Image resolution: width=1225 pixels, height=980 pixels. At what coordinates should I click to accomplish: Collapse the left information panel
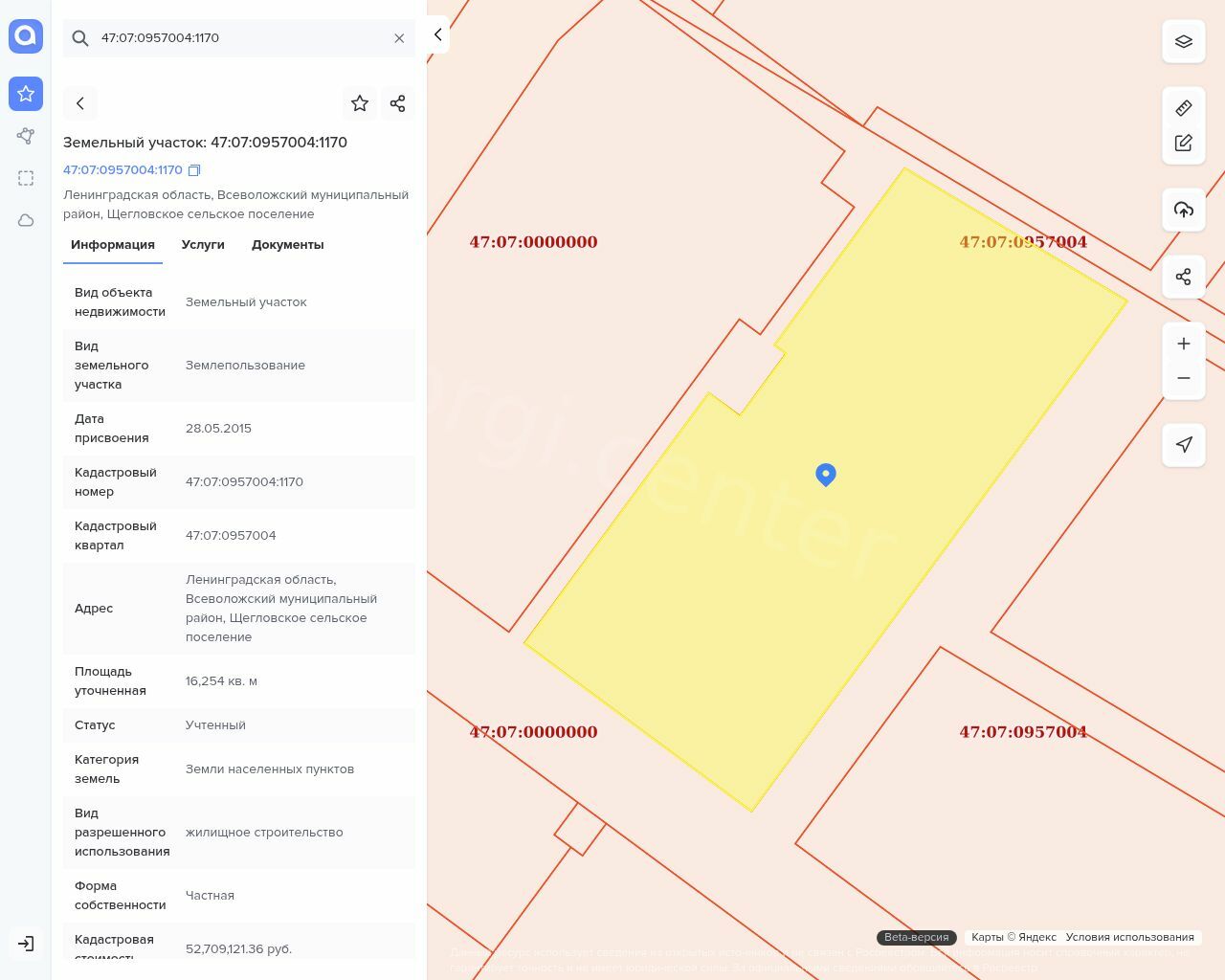tap(437, 34)
